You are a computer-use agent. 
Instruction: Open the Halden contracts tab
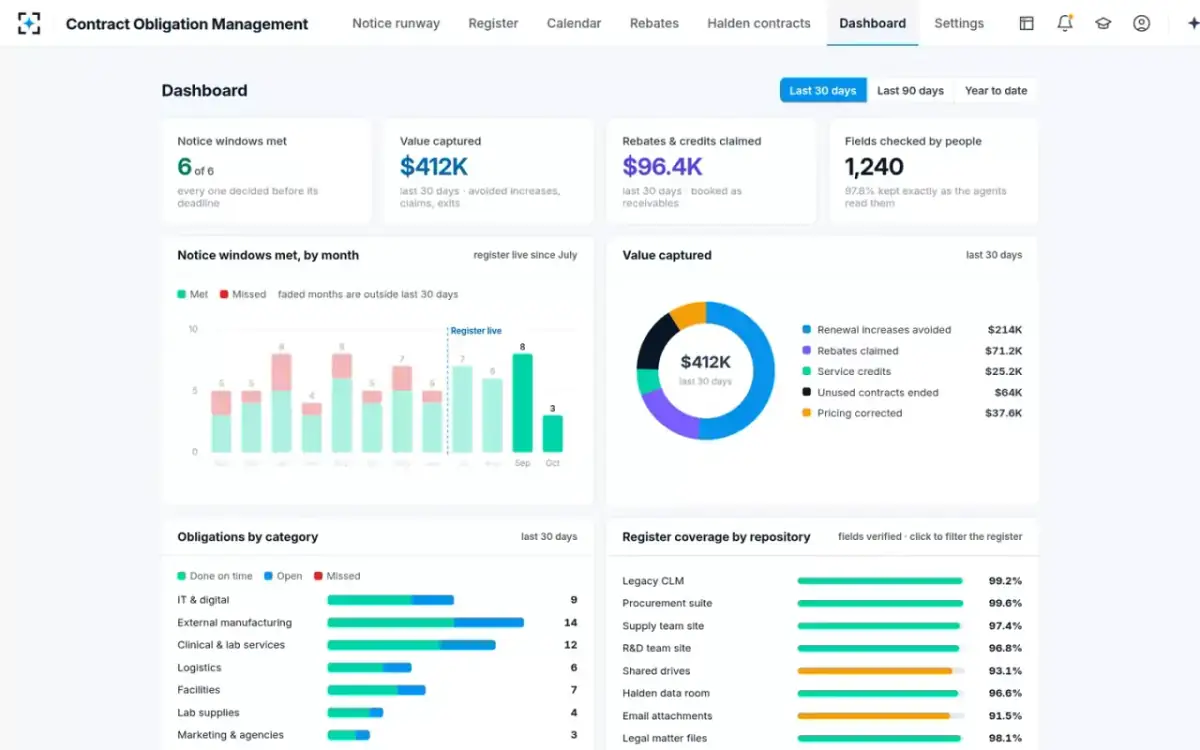click(x=759, y=23)
